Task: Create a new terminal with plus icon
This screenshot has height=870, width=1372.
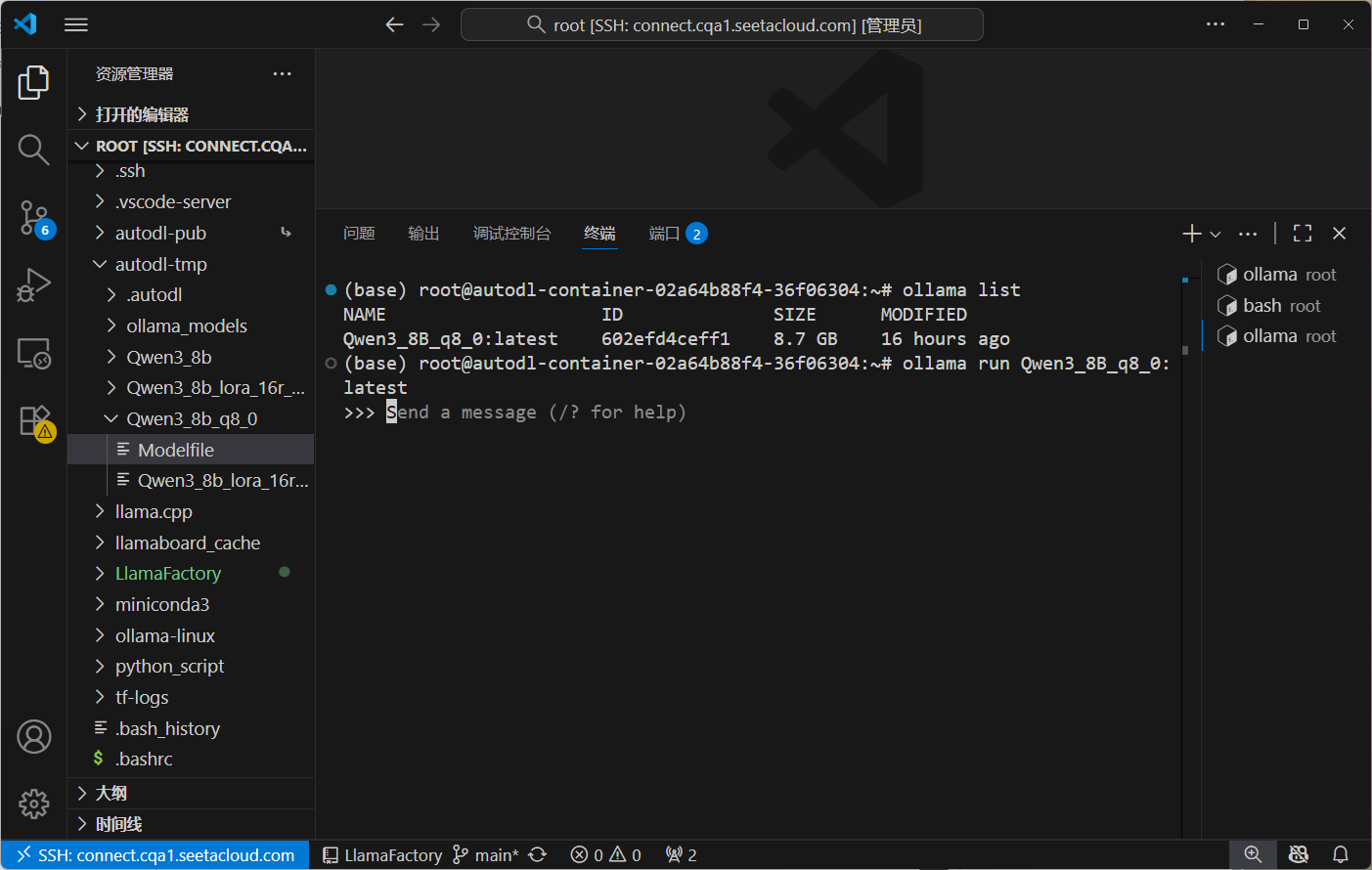Action: pos(1191,234)
